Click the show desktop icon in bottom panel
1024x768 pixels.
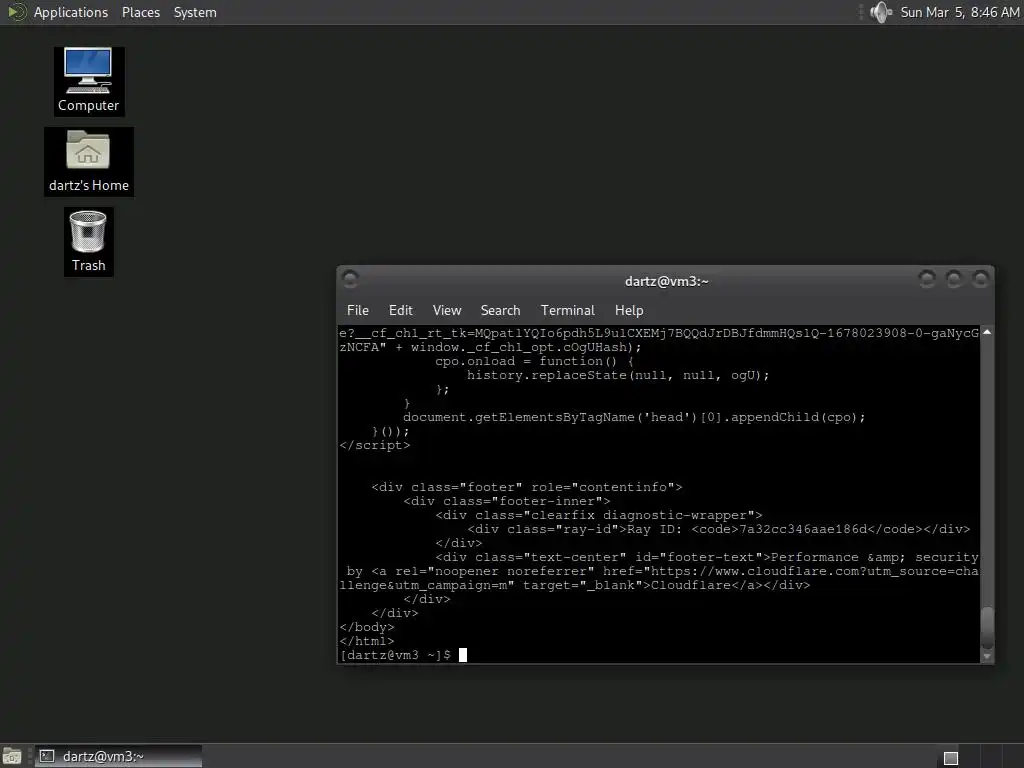click(x=12, y=756)
